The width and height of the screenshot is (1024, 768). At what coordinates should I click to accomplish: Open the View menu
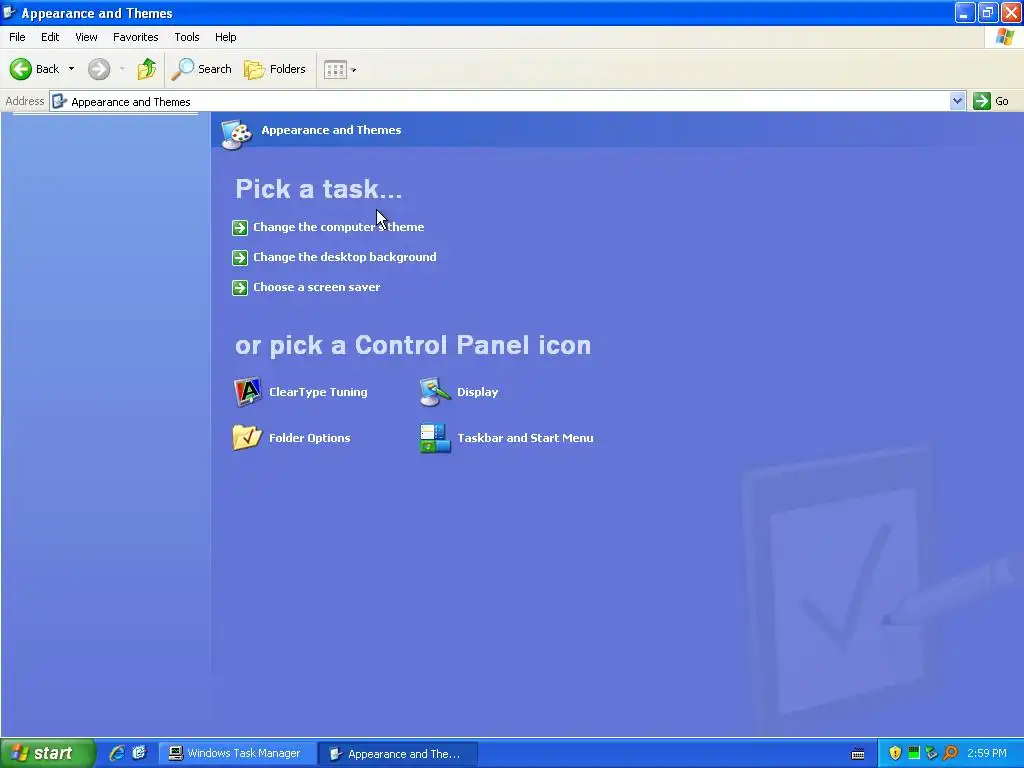coord(86,37)
